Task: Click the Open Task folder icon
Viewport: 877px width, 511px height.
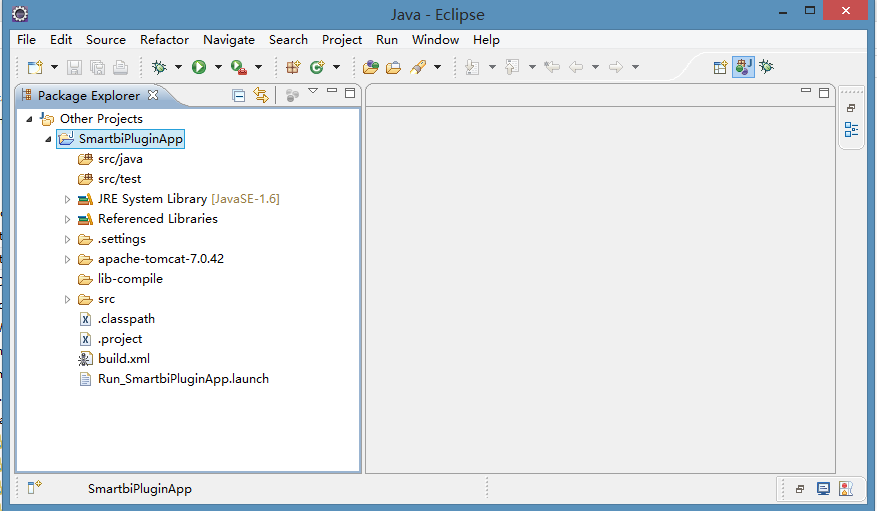Action: point(394,67)
